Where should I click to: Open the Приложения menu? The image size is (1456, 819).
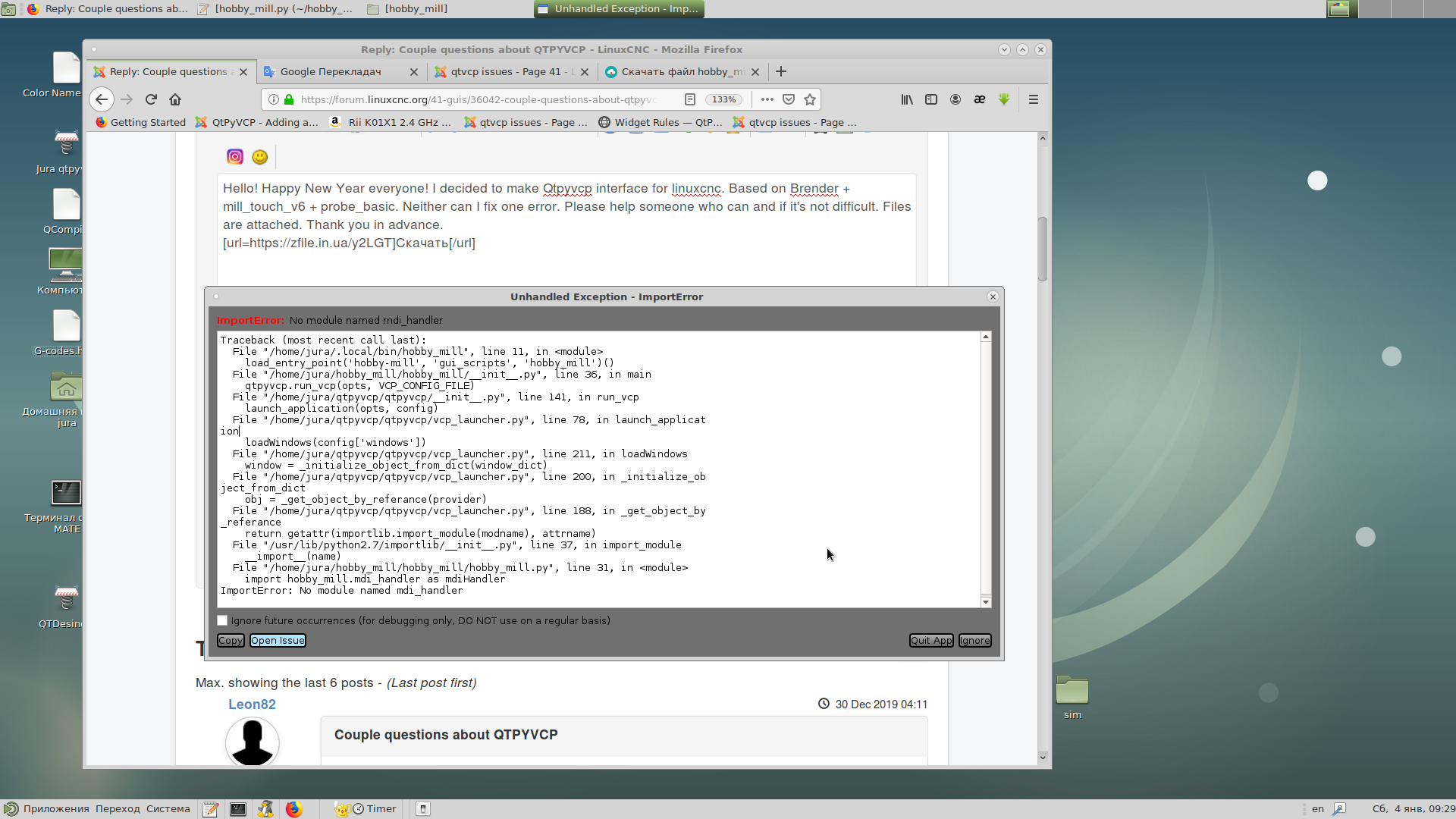[x=56, y=809]
